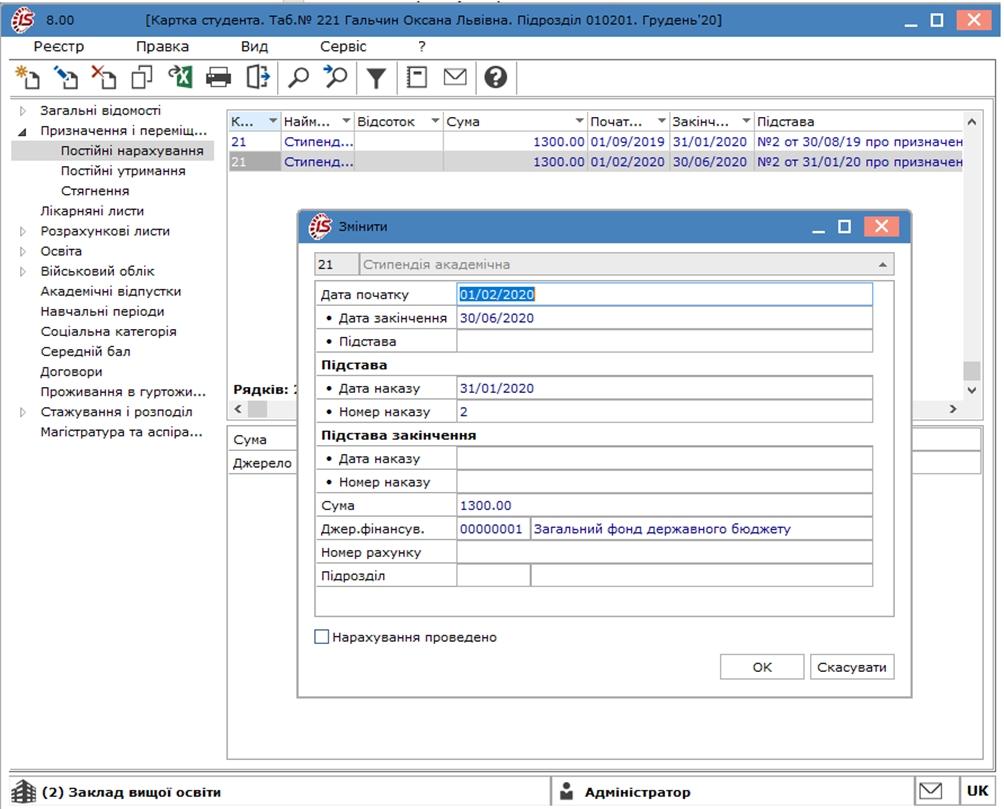The height and width of the screenshot is (809, 1004).
Task: Open the Стипендія академічна combo arrow
Action: coord(882,265)
